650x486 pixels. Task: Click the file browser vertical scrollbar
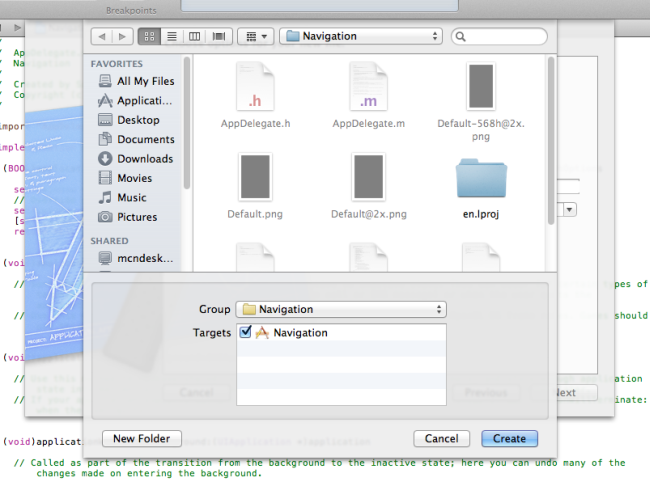(x=551, y=141)
